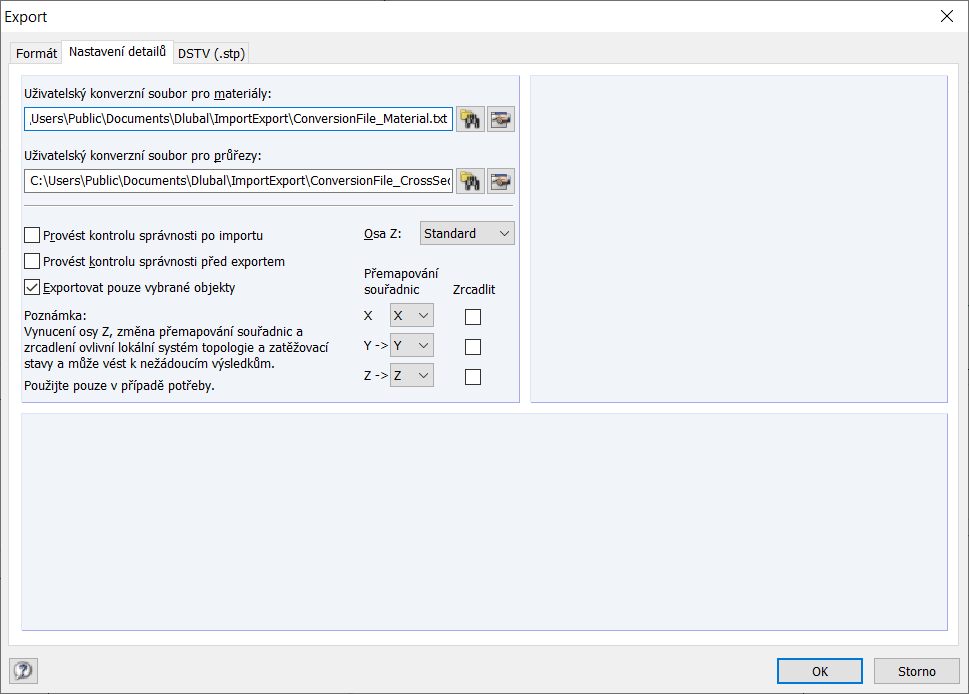Expand the Y coordinate remapping dropdown
Image resolution: width=969 pixels, height=694 pixels.
412,346
